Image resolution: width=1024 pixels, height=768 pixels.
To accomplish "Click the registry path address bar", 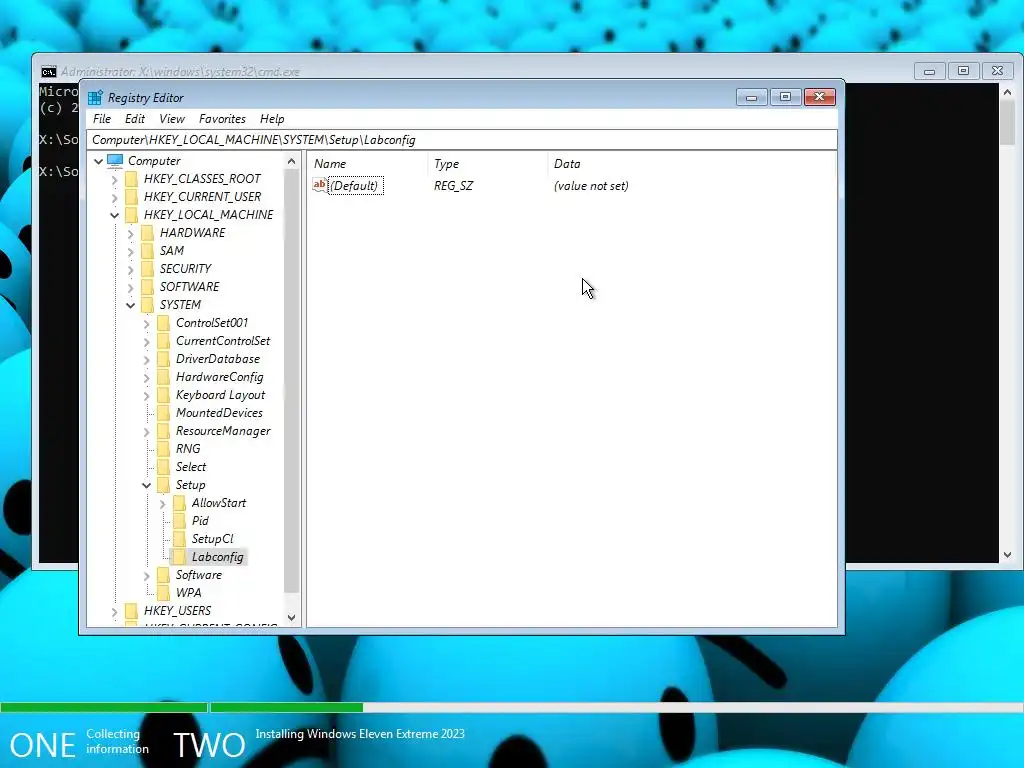I will [x=462, y=140].
